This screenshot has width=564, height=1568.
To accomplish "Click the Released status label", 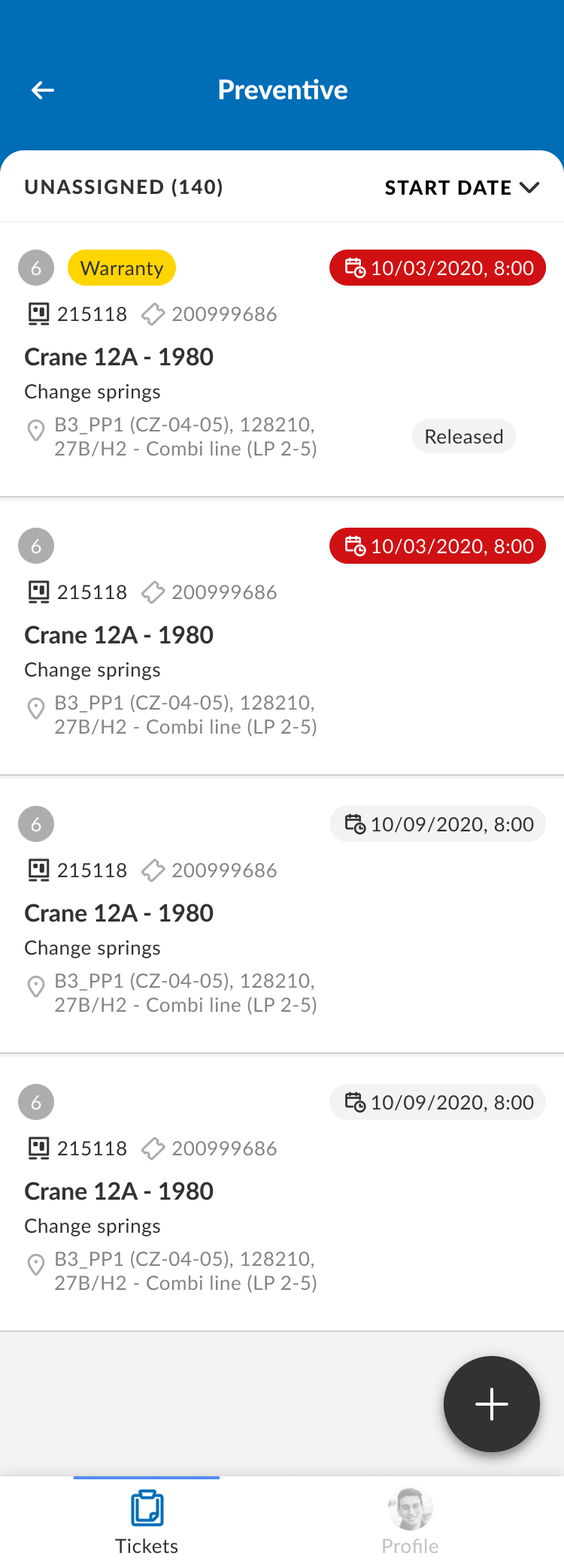I will coord(464,437).
